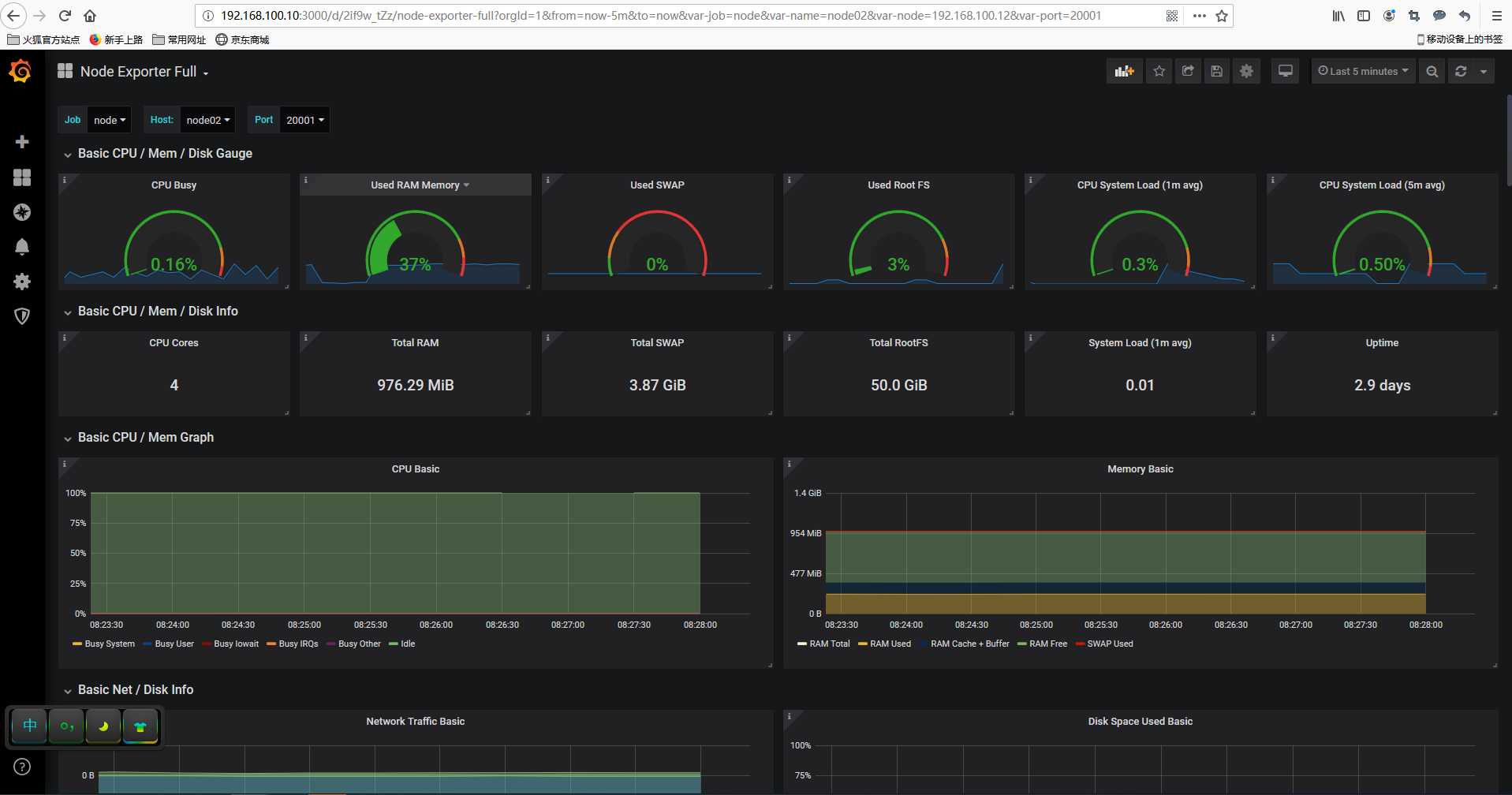Image resolution: width=1512 pixels, height=795 pixels.
Task: Go to browser home page icon
Action: pyautogui.click(x=90, y=16)
